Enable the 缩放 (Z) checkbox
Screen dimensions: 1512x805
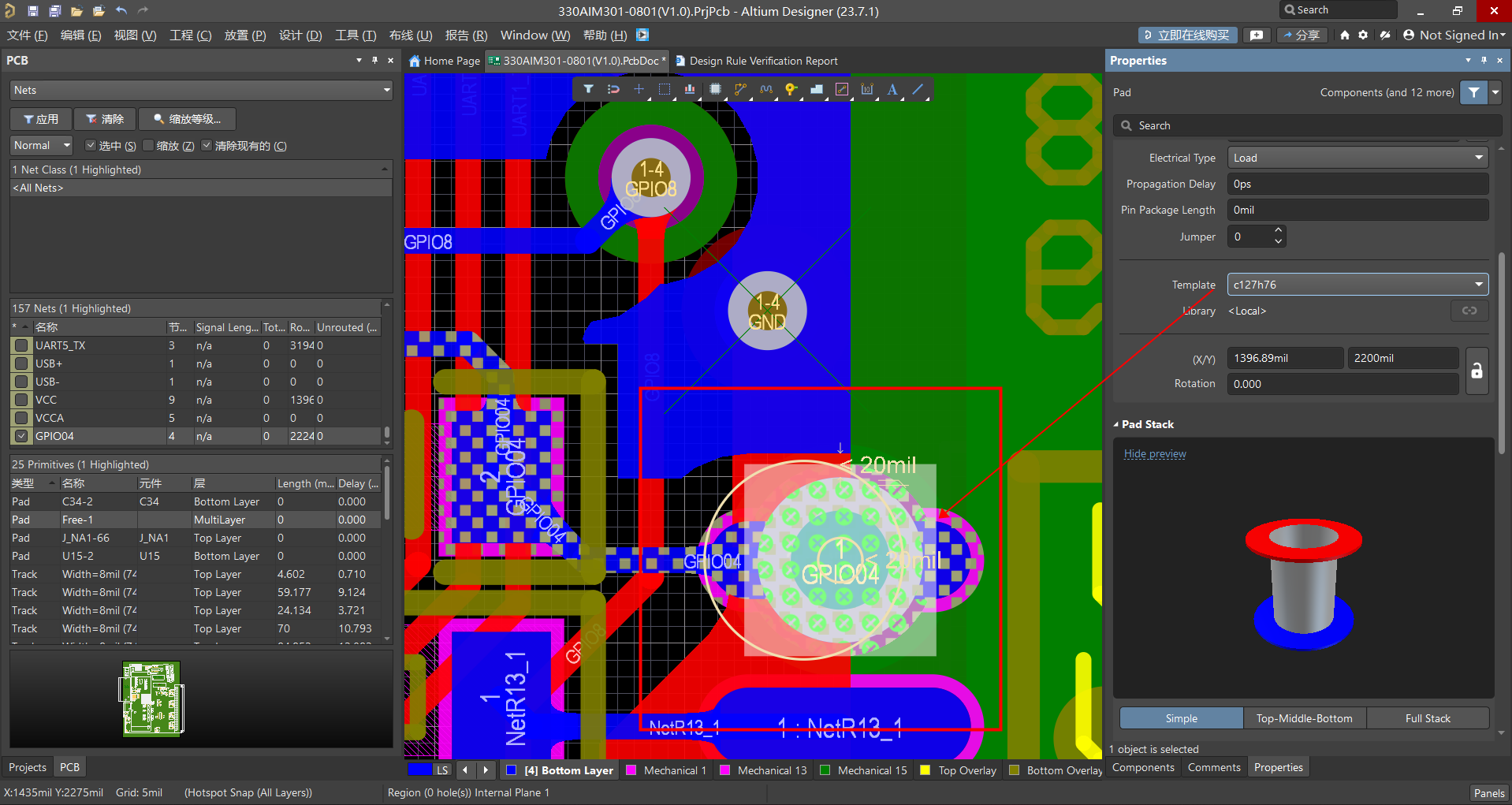click(148, 146)
